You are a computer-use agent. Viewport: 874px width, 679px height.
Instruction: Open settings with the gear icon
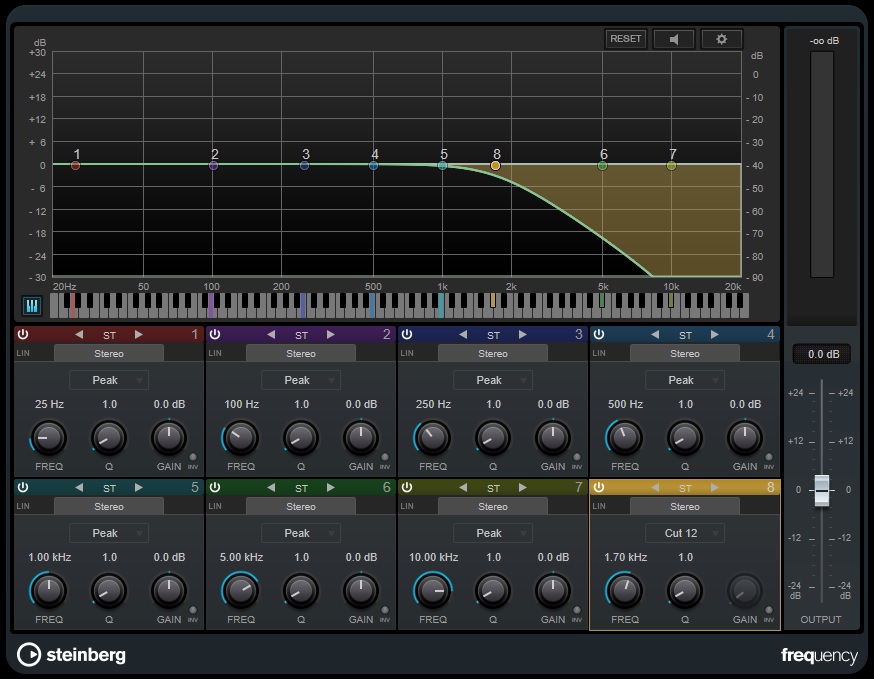[721, 39]
